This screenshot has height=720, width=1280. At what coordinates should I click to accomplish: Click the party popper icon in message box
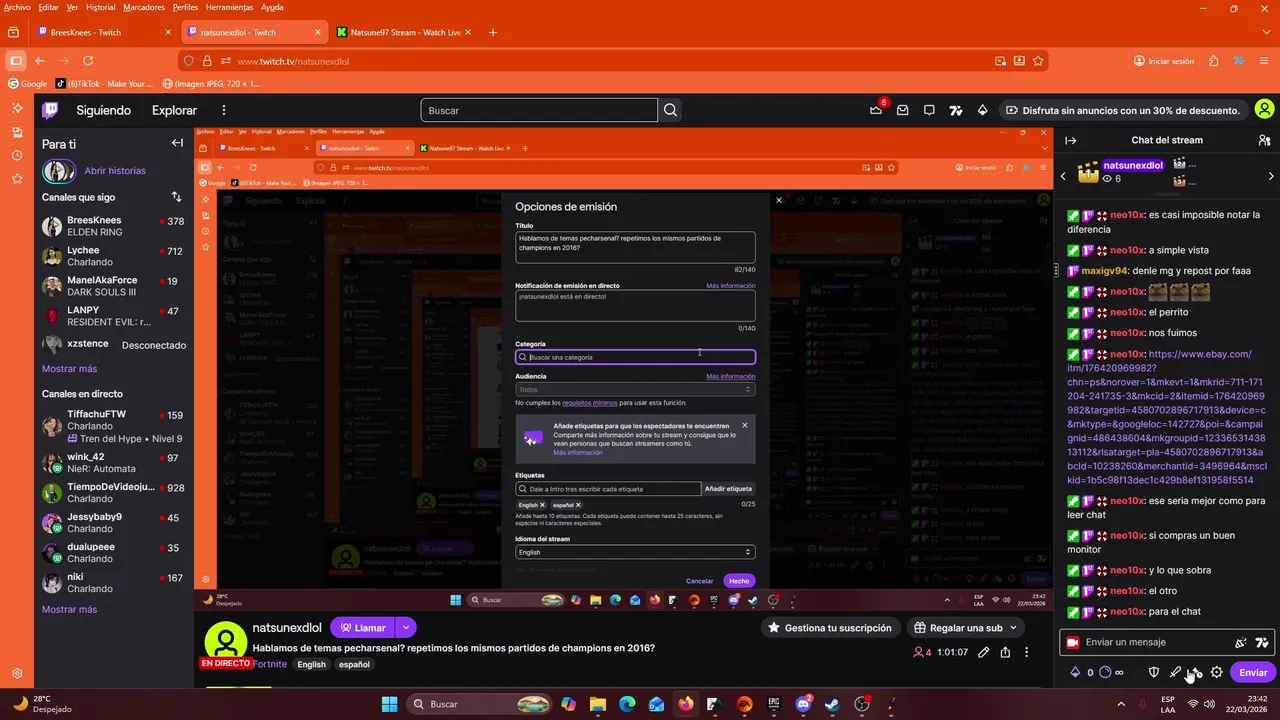pos(1241,642)
